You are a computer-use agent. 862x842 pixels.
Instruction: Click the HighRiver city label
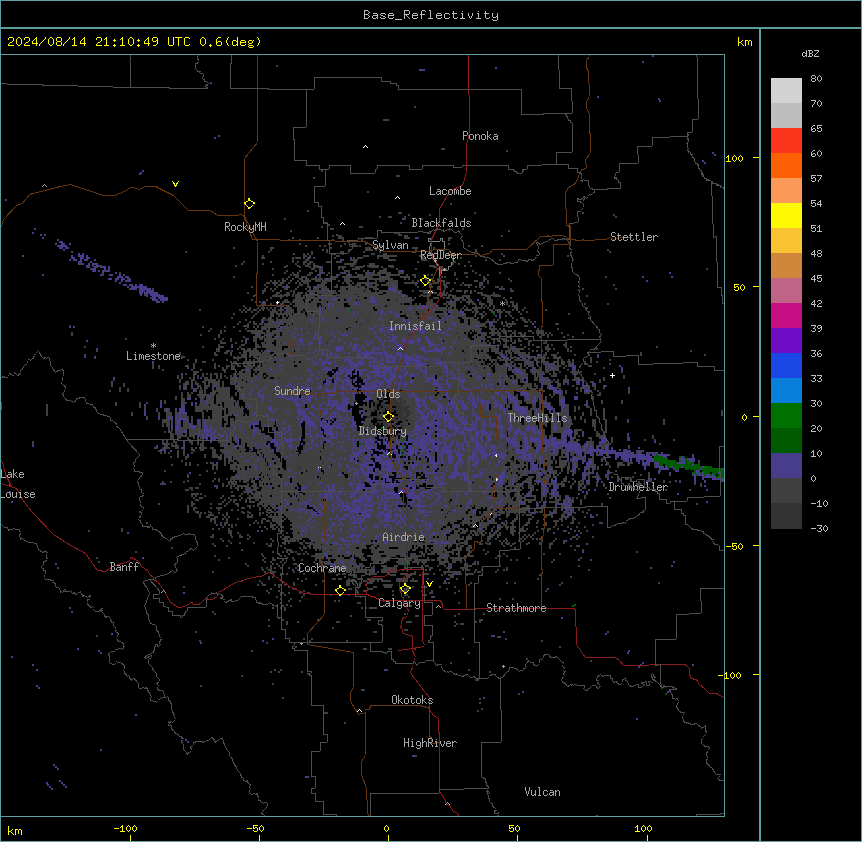click(430, 743)
